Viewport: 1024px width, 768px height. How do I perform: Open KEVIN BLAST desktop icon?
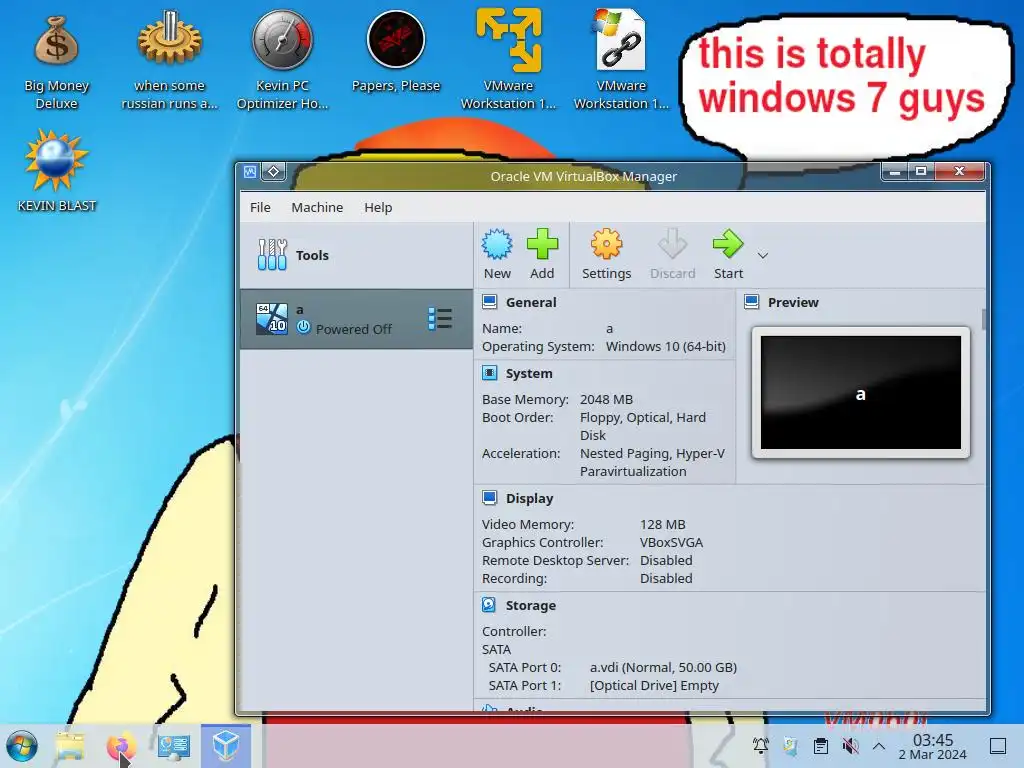pos(56,171)
